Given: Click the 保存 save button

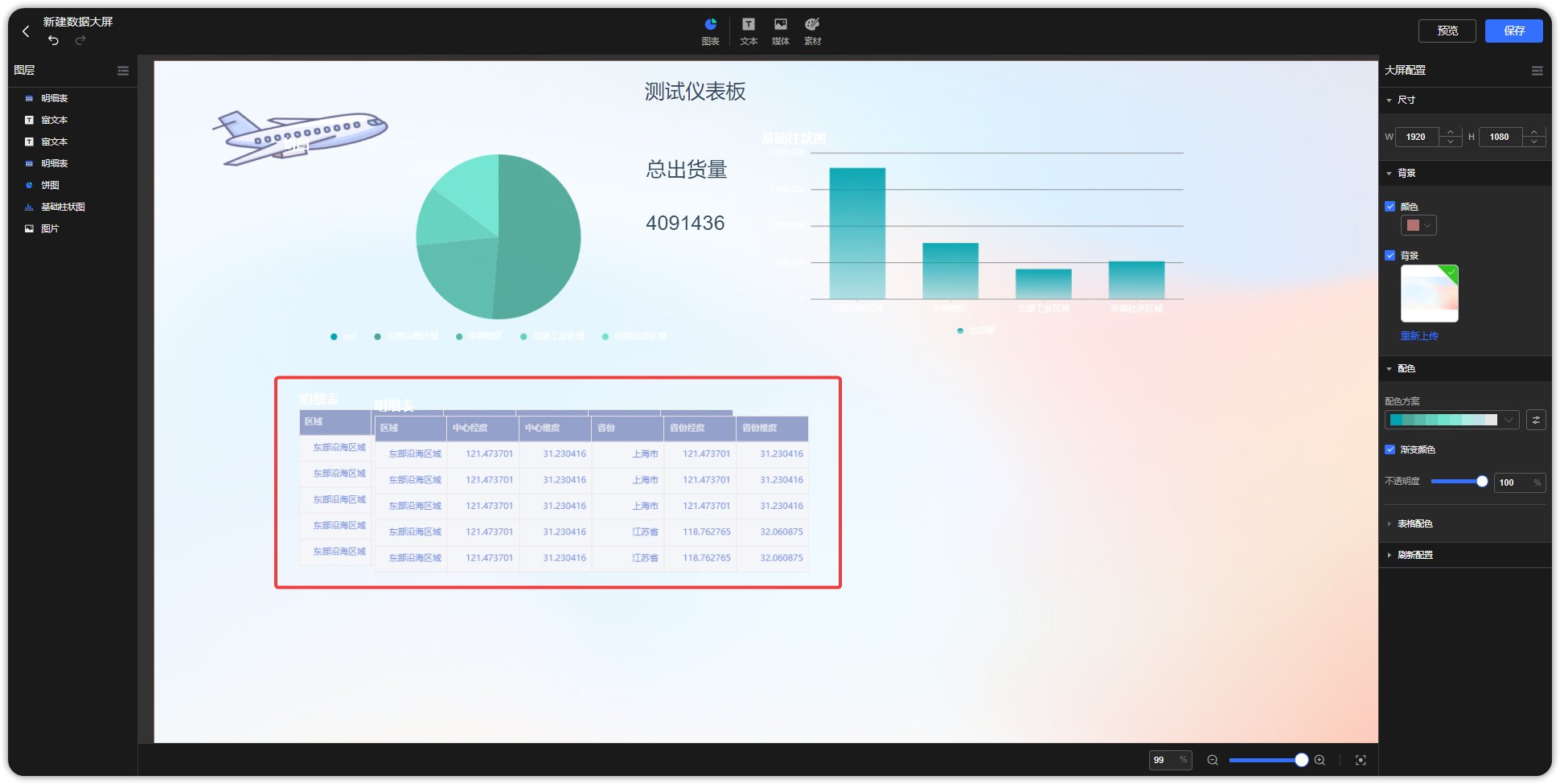Looking at the screenshot, I should 1514,31.
